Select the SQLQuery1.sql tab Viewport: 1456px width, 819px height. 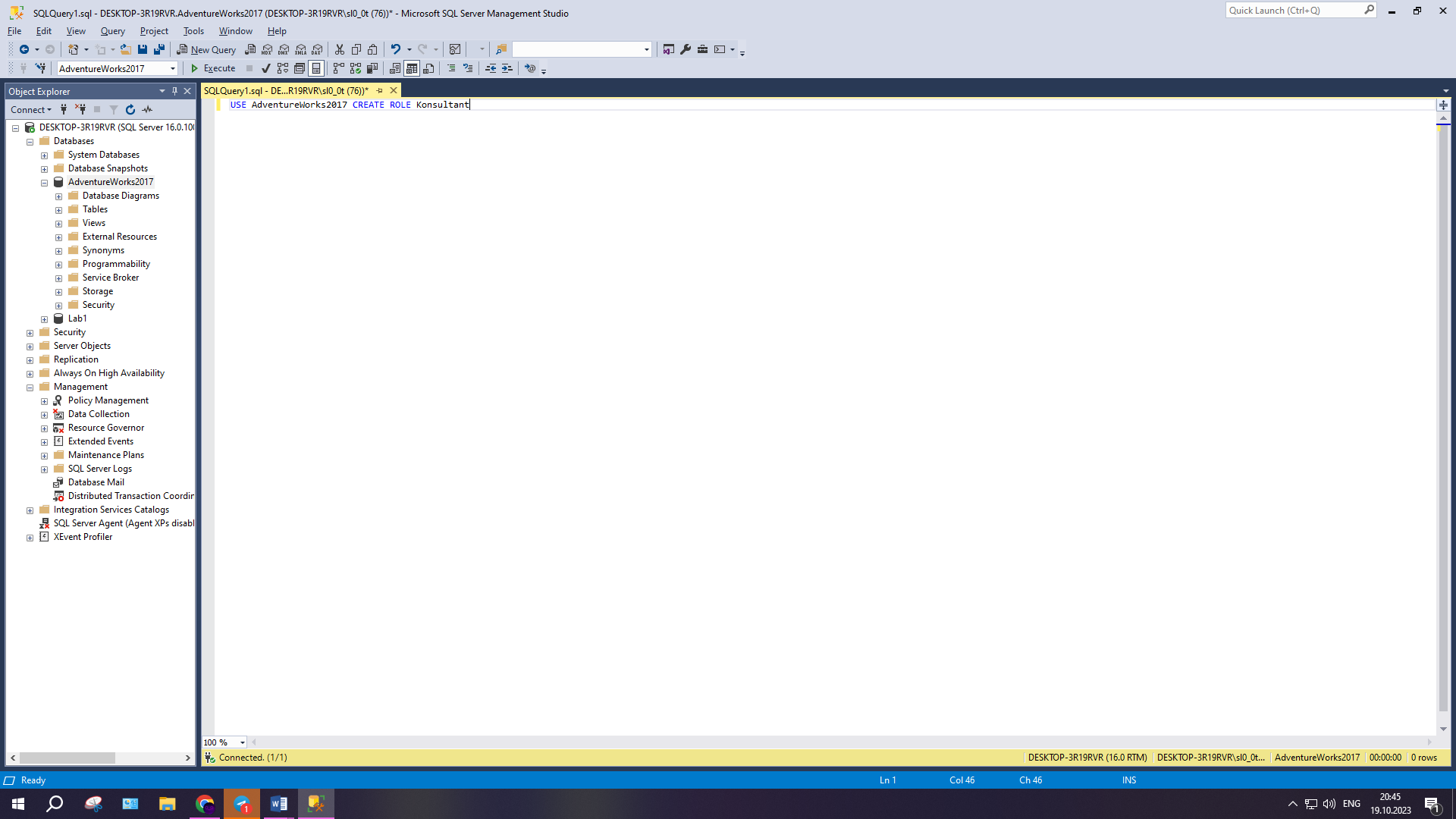[286, 91]
